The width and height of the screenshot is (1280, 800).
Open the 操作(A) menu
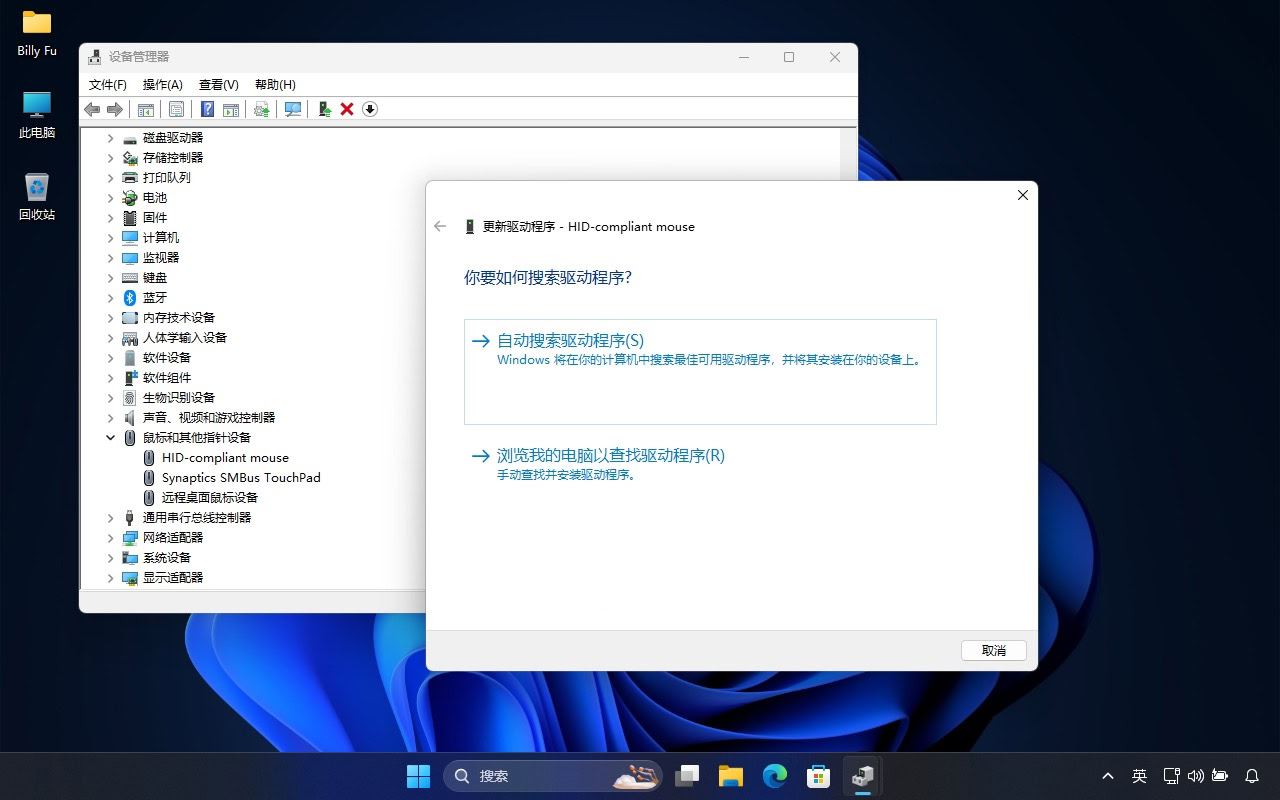pos(162,85)
